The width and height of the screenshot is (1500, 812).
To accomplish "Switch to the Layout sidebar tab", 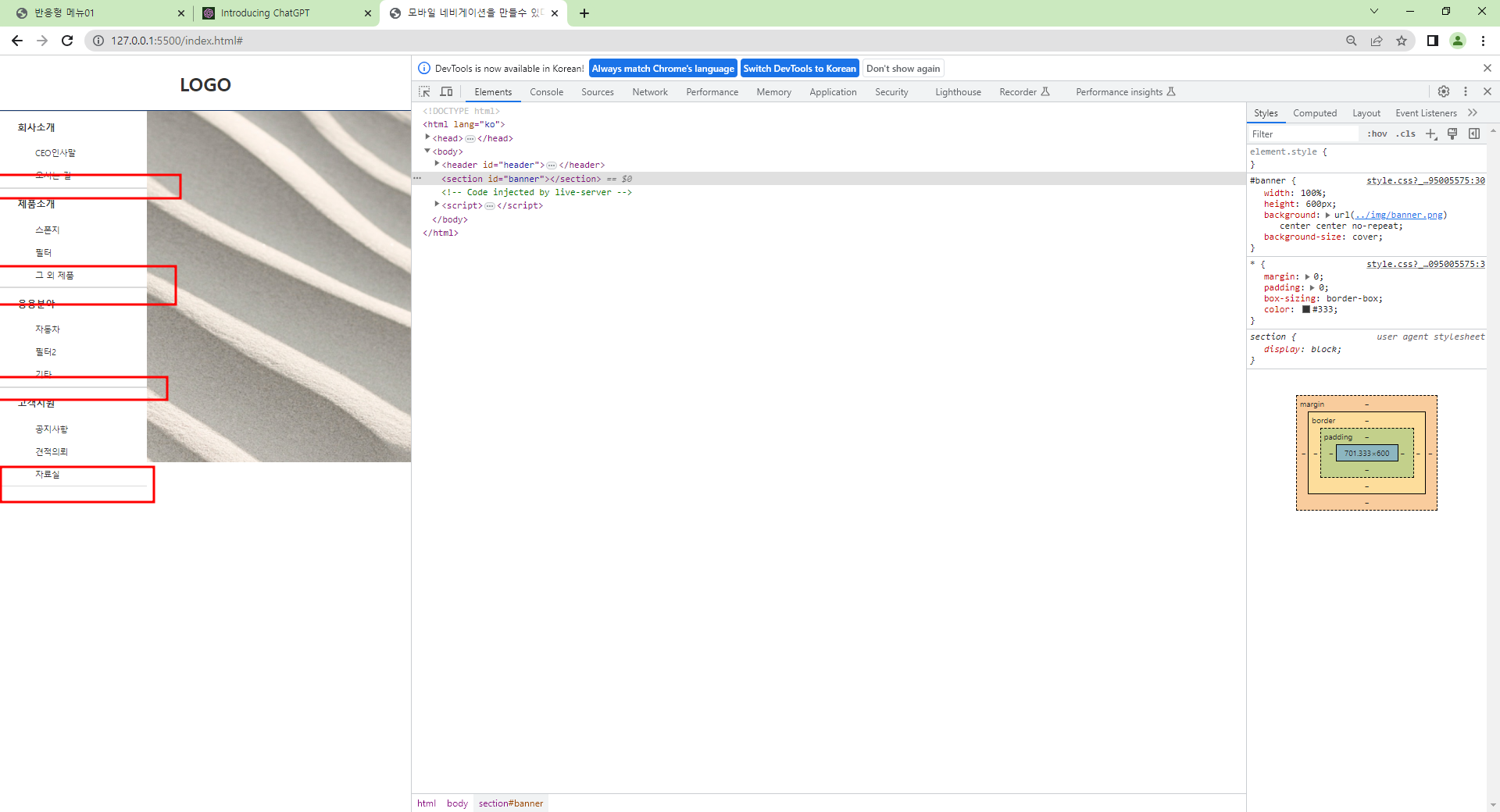I will tap(1366, 112).
